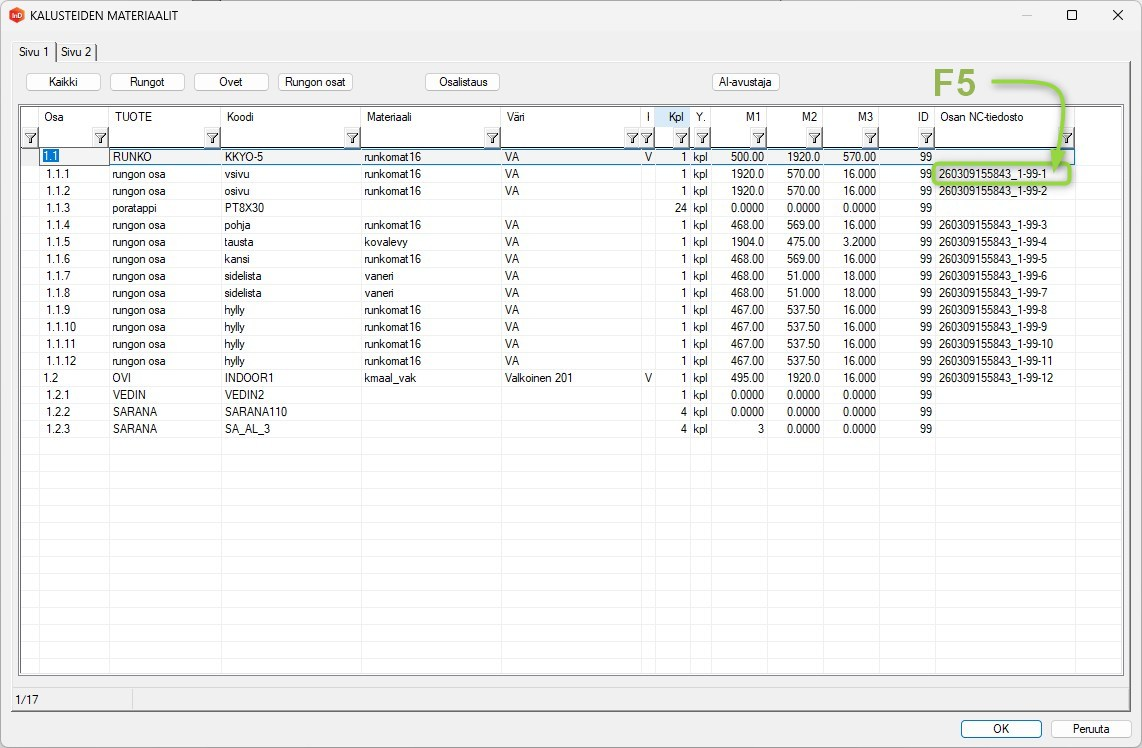Open the filter icon for ID column
The height and width of the screenshot is (748, 1142).
926,138
